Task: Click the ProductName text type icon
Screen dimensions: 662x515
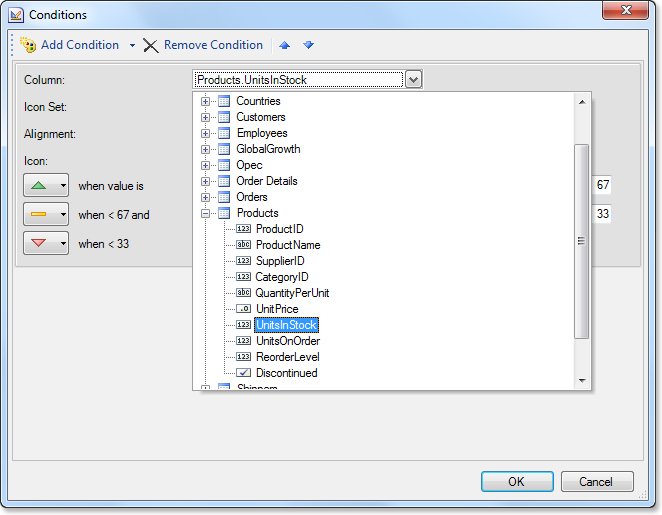Action: point(244,245)
